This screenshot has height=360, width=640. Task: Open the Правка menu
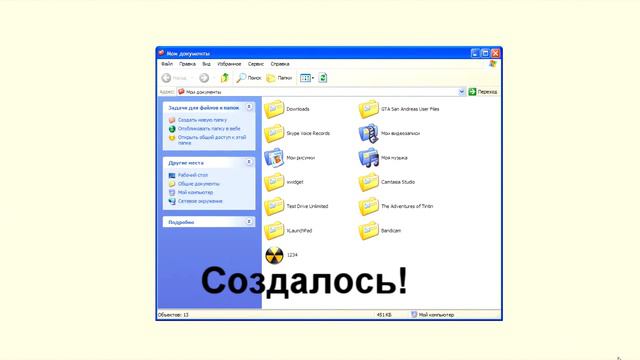tap(187, 64)
